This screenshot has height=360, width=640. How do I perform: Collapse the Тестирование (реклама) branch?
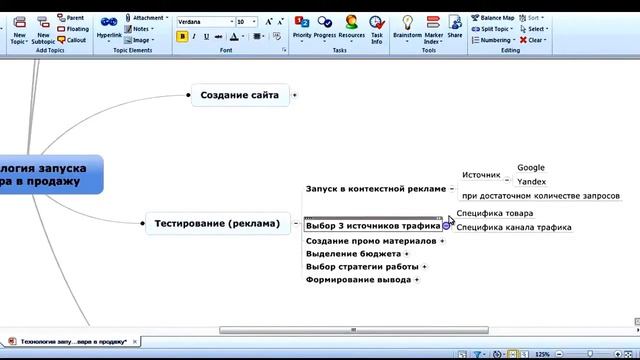tap(296, 223)
